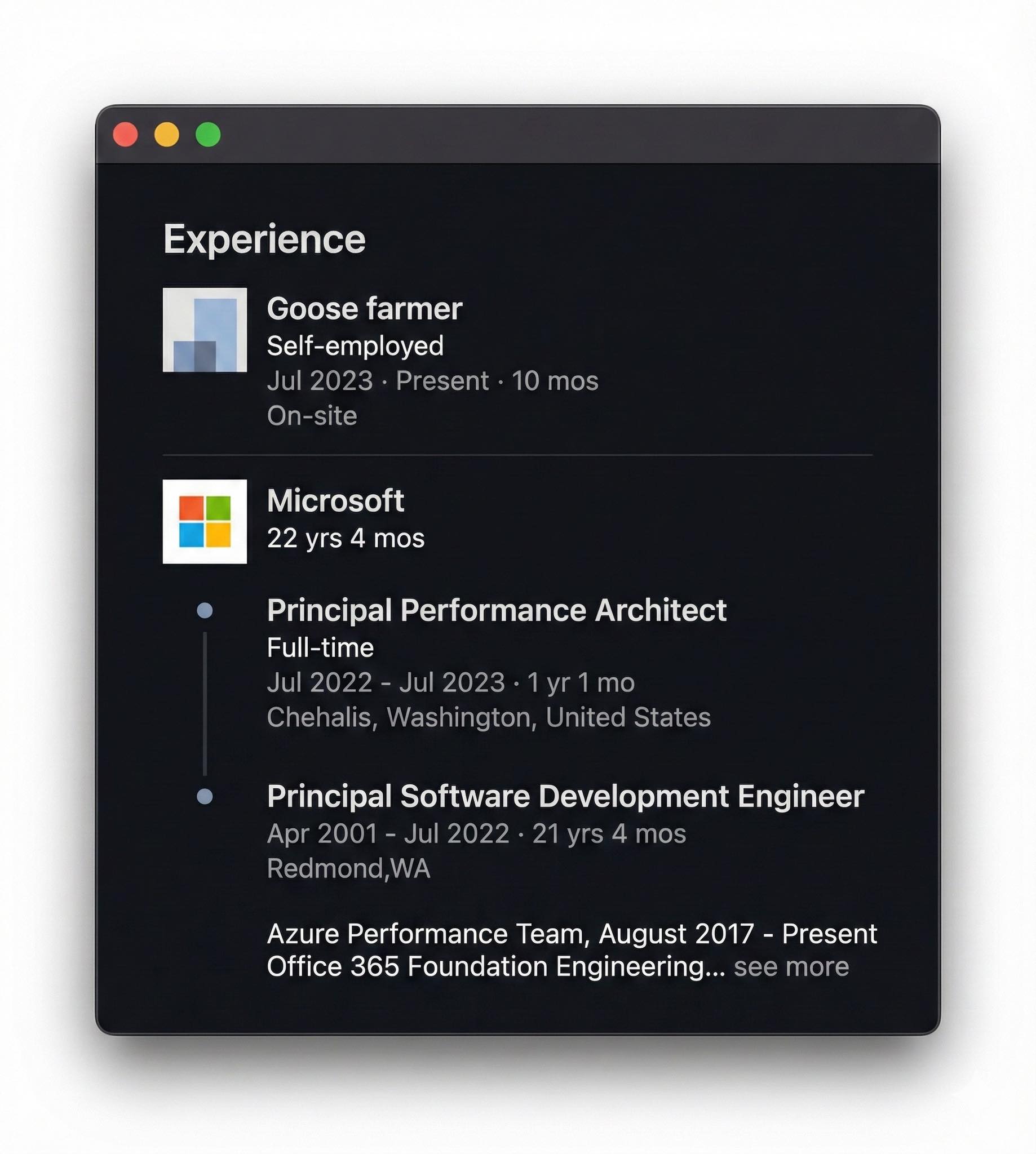This screenshot has width=1036, height=1154.
Task: Click the "Office 365 Foundation Engineering" line
Action: coord(497,967)
